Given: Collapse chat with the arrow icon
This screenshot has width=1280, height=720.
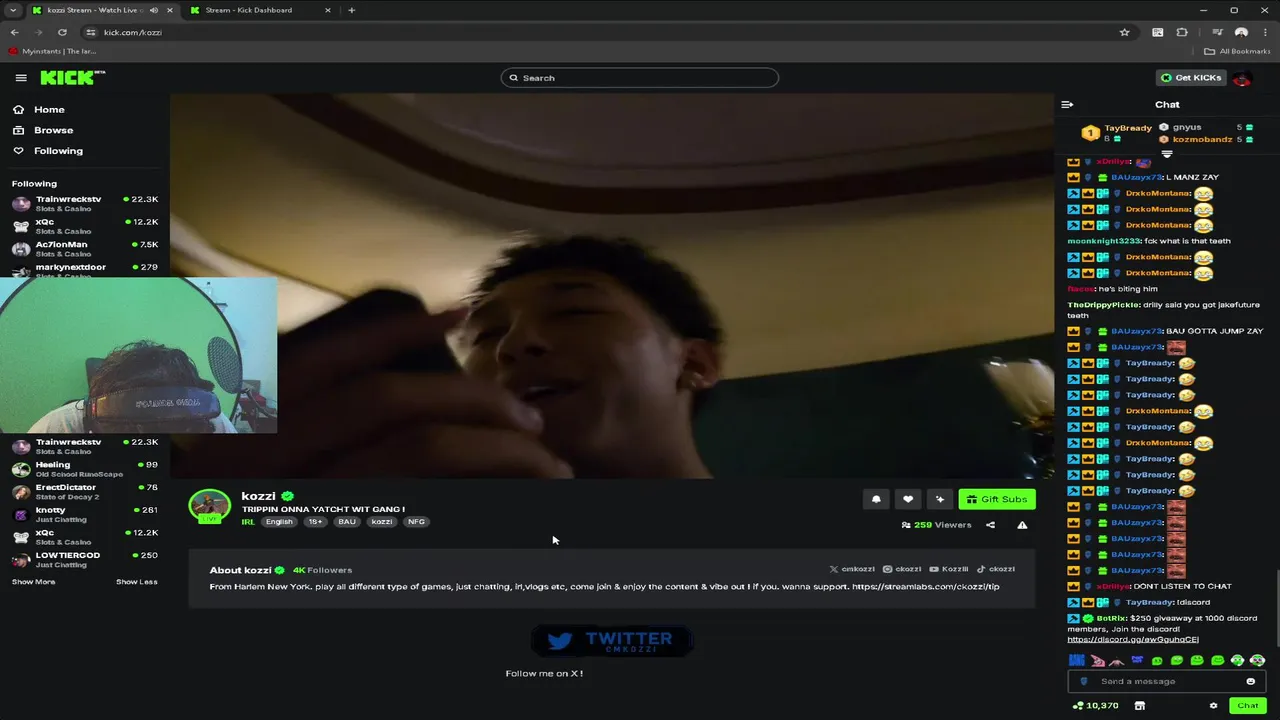Looking at the screenshot, I should pos(1067,104).
